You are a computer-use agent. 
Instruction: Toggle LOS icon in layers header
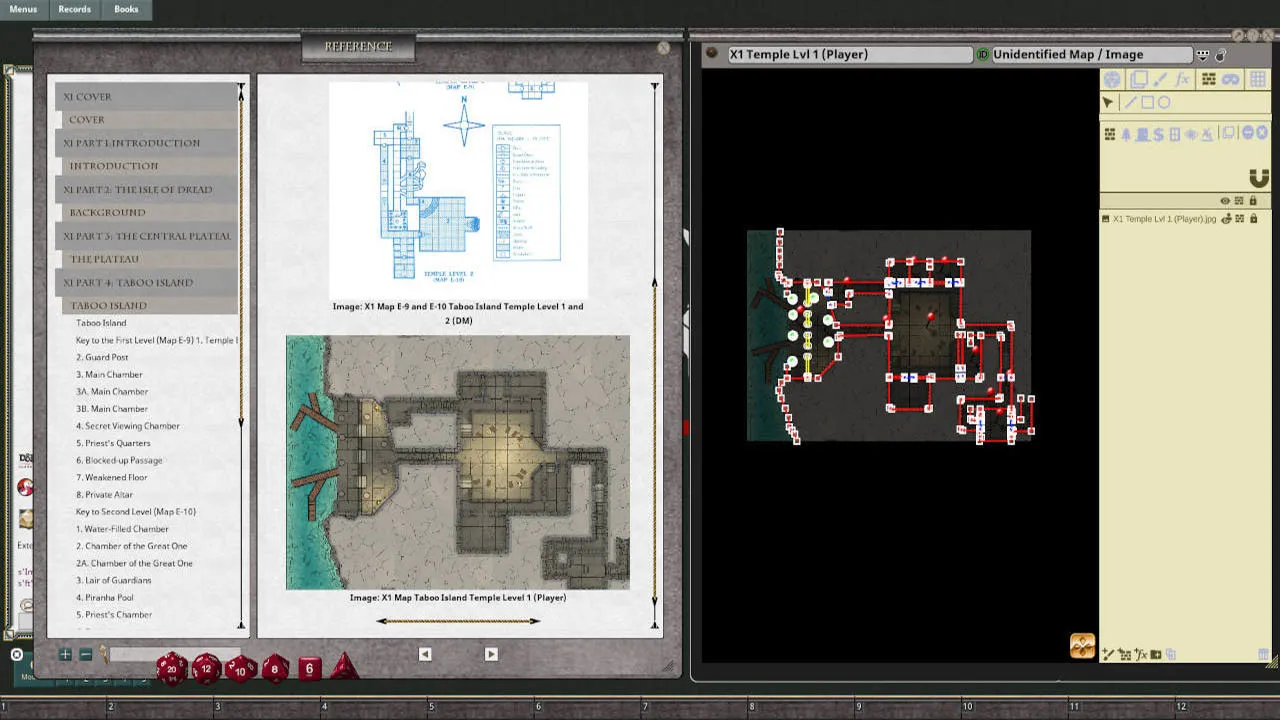click(1239, 201)
